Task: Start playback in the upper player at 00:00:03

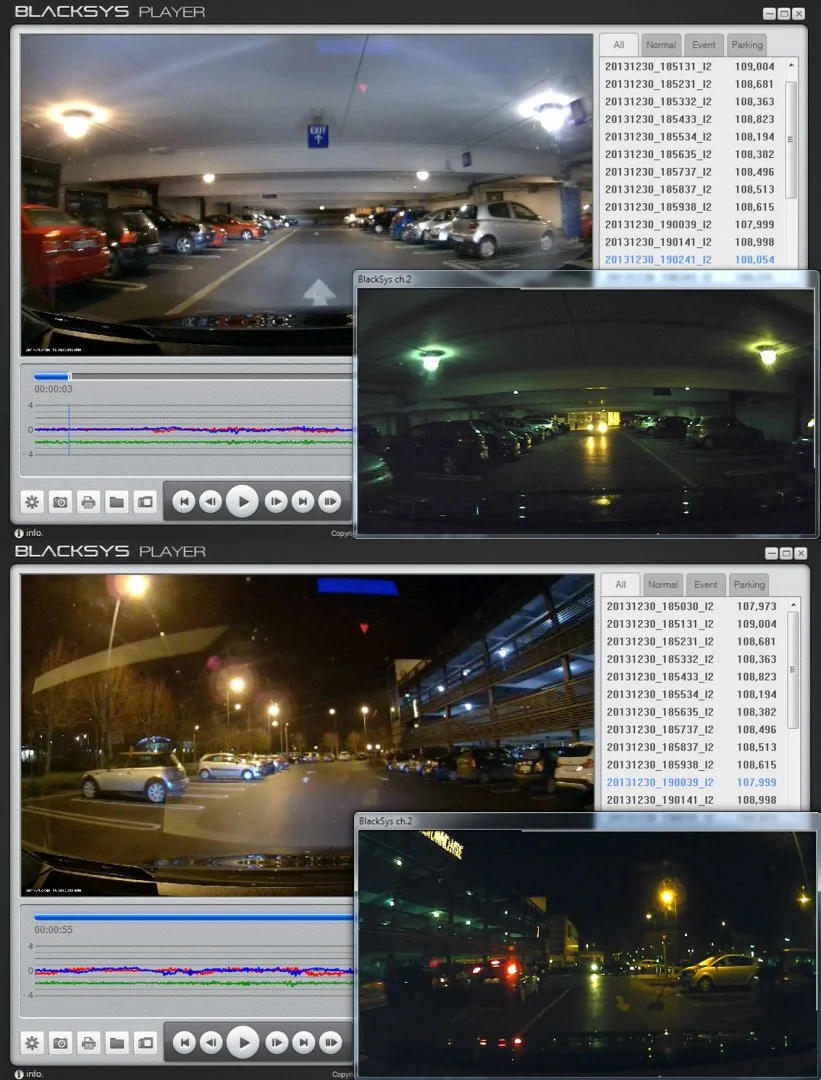Action: 243,501
